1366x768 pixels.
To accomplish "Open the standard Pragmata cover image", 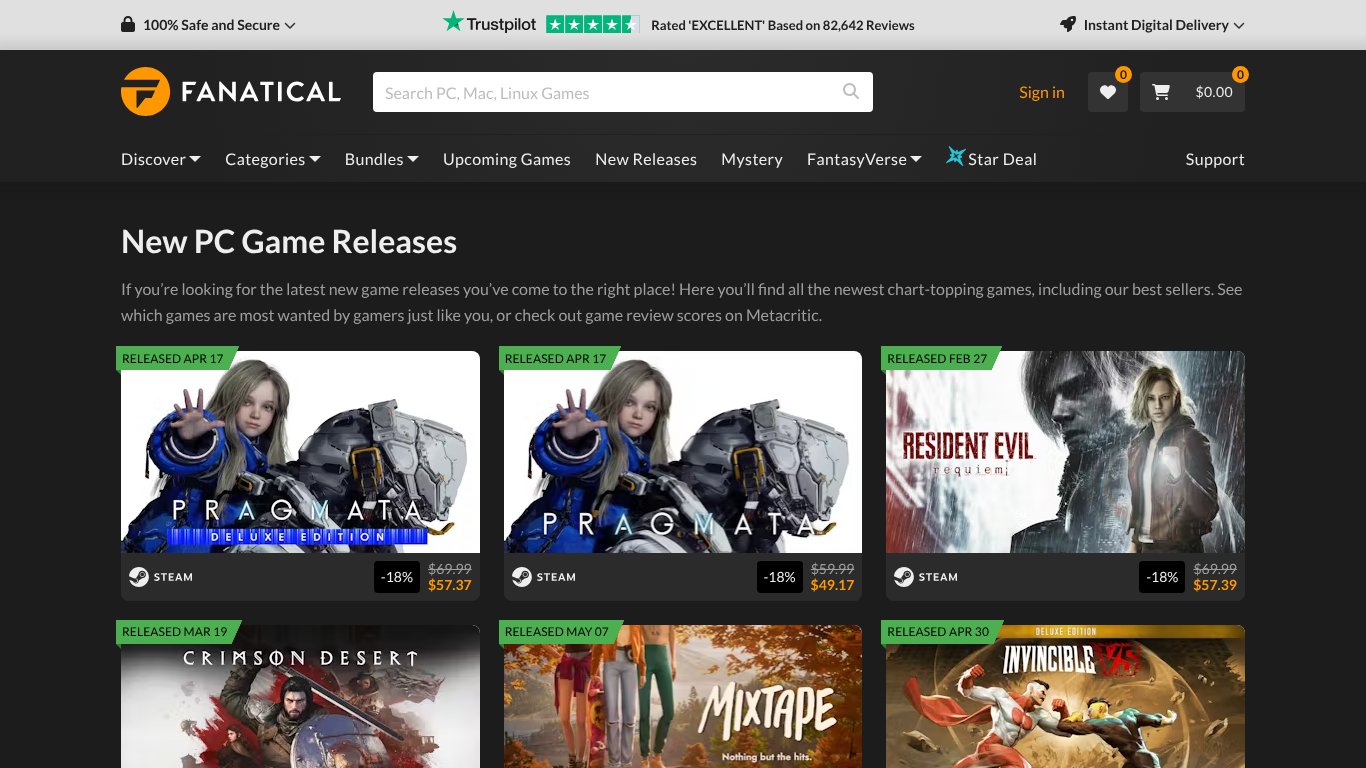I will 683,452.
